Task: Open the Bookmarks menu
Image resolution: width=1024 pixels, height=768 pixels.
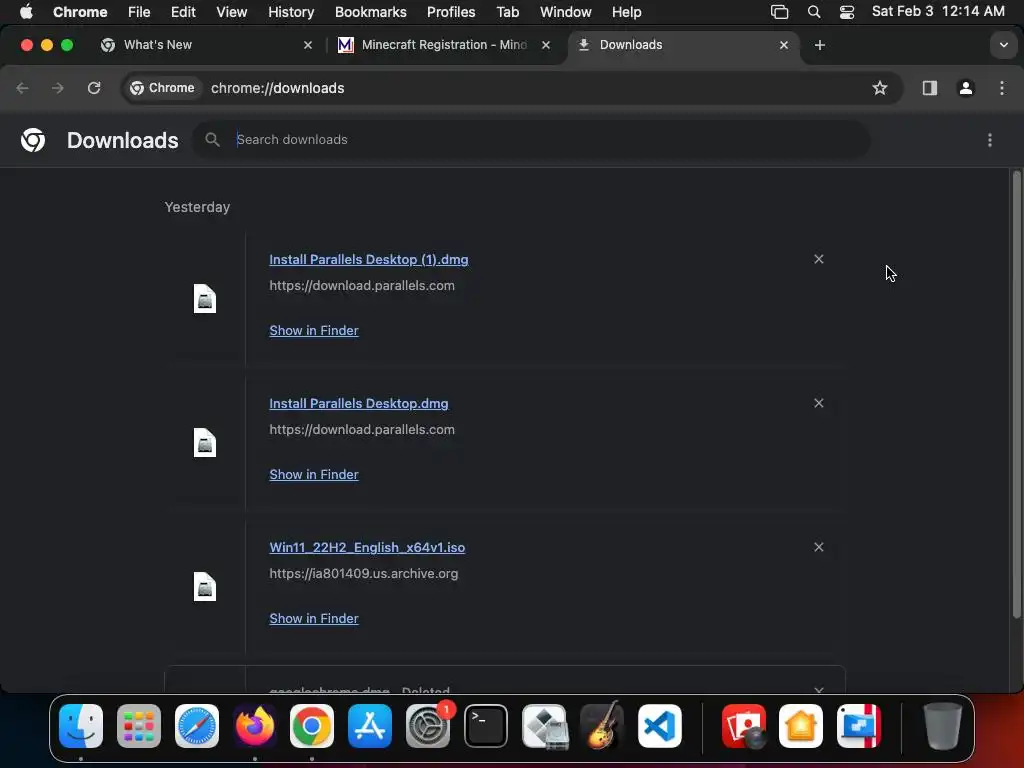Action: click(370, 12)
